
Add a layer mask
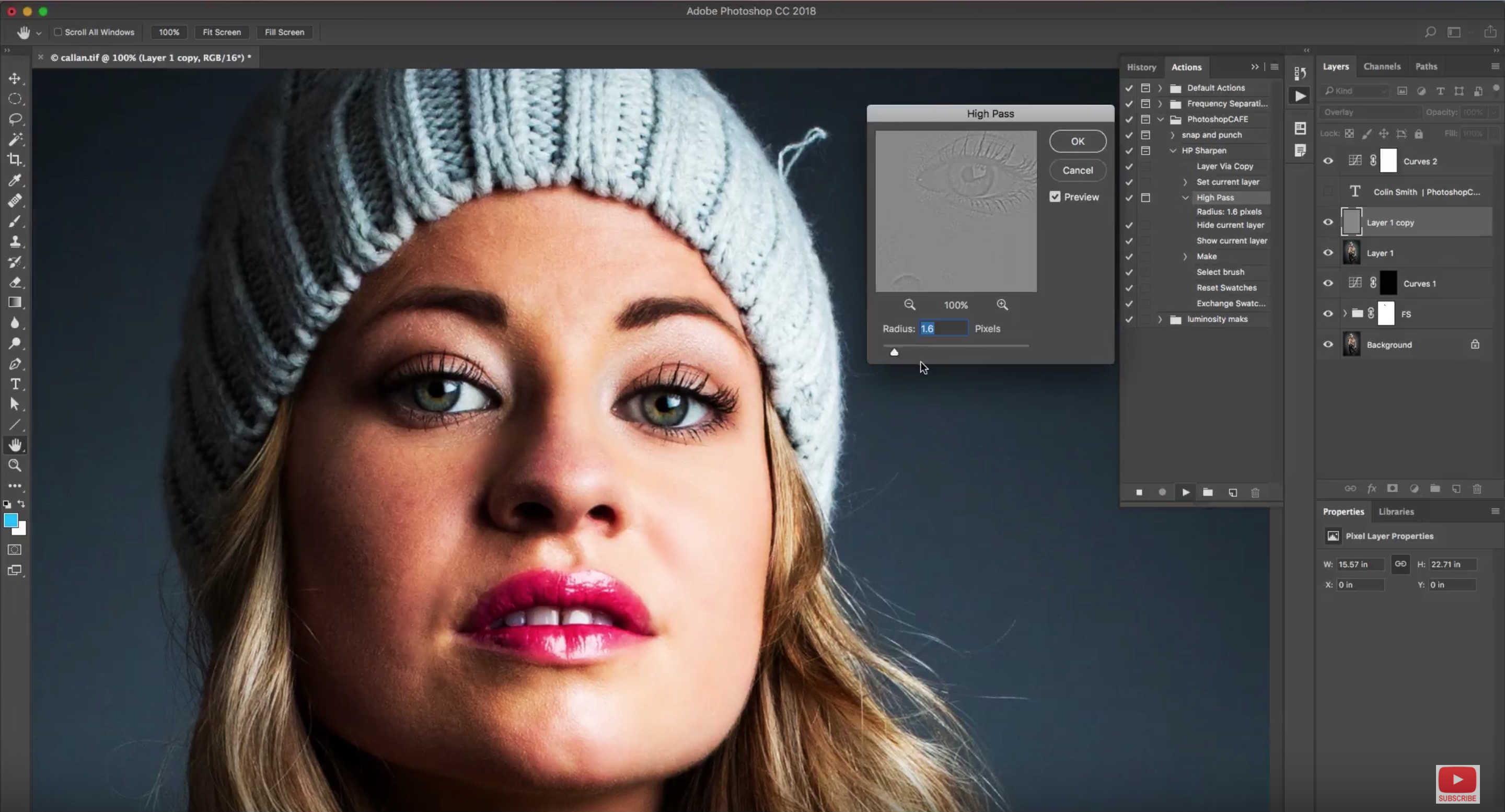click(x=1393, y=489)
